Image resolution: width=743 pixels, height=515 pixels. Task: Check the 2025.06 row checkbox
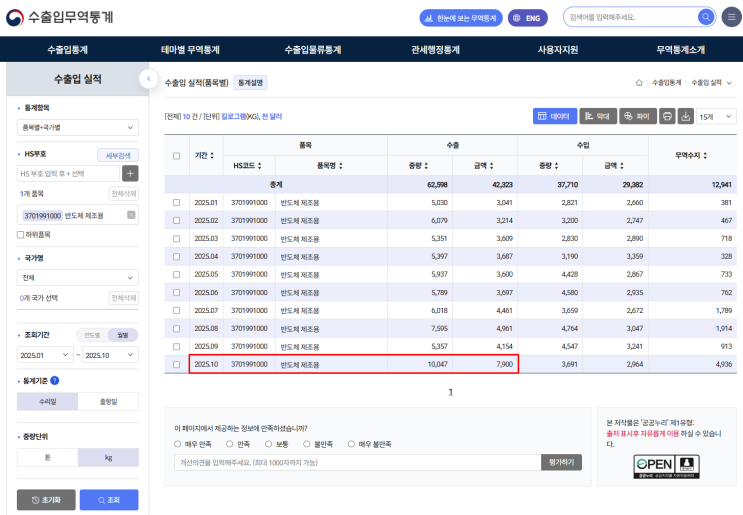click(176, 292)
